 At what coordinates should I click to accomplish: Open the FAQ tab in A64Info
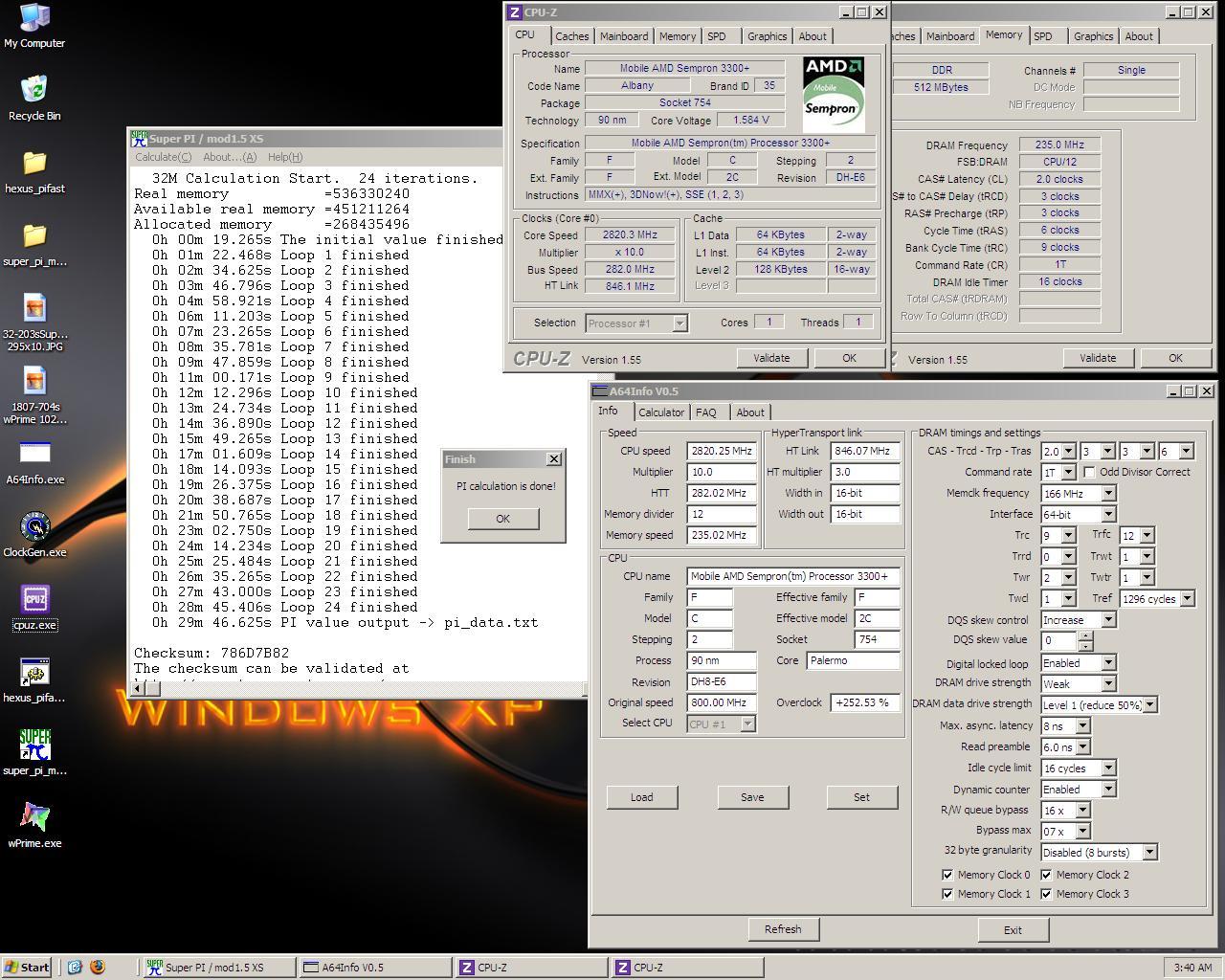click(706, 412)
